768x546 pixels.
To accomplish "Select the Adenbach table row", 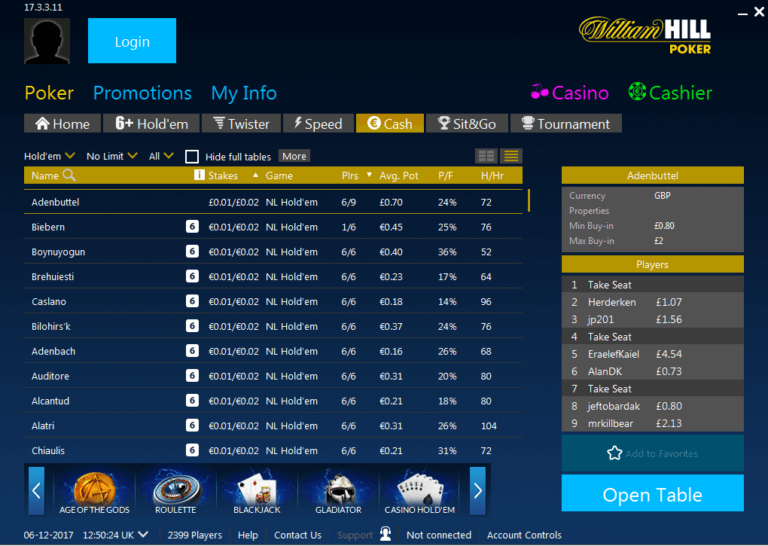I will (x=273, y=351).
